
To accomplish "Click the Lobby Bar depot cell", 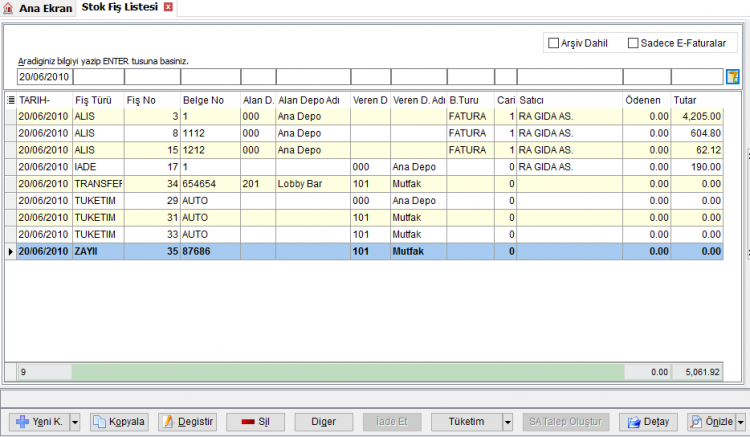I will (x=313, y=184).
